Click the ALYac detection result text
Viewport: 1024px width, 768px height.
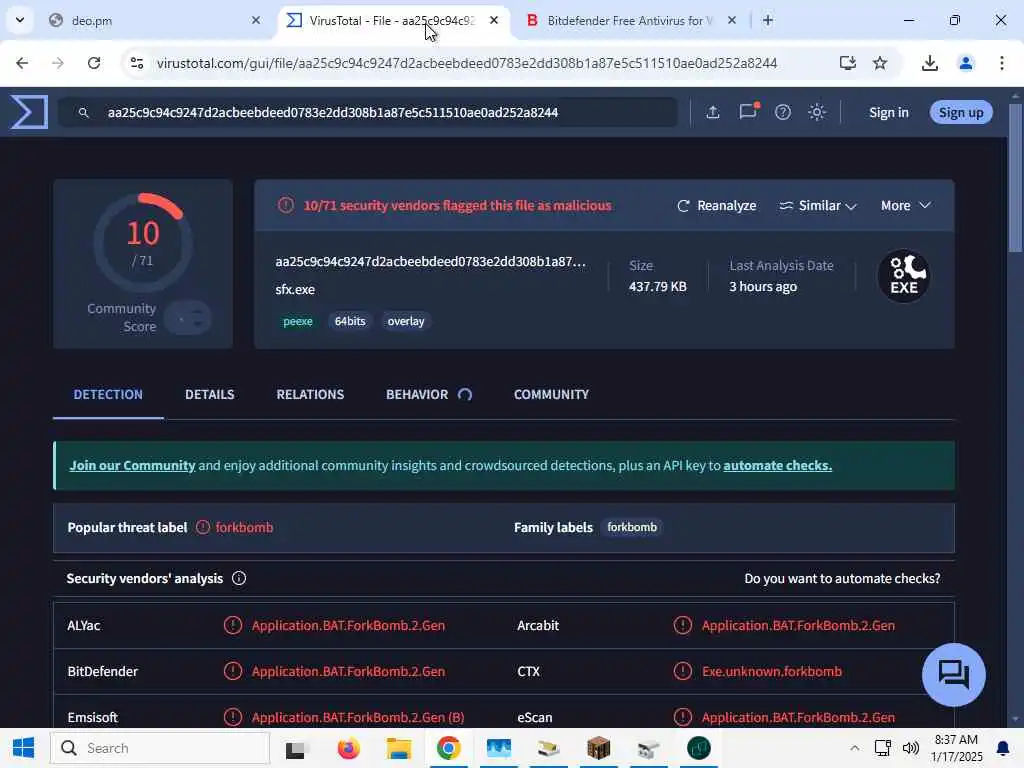[x=348, y=626]
